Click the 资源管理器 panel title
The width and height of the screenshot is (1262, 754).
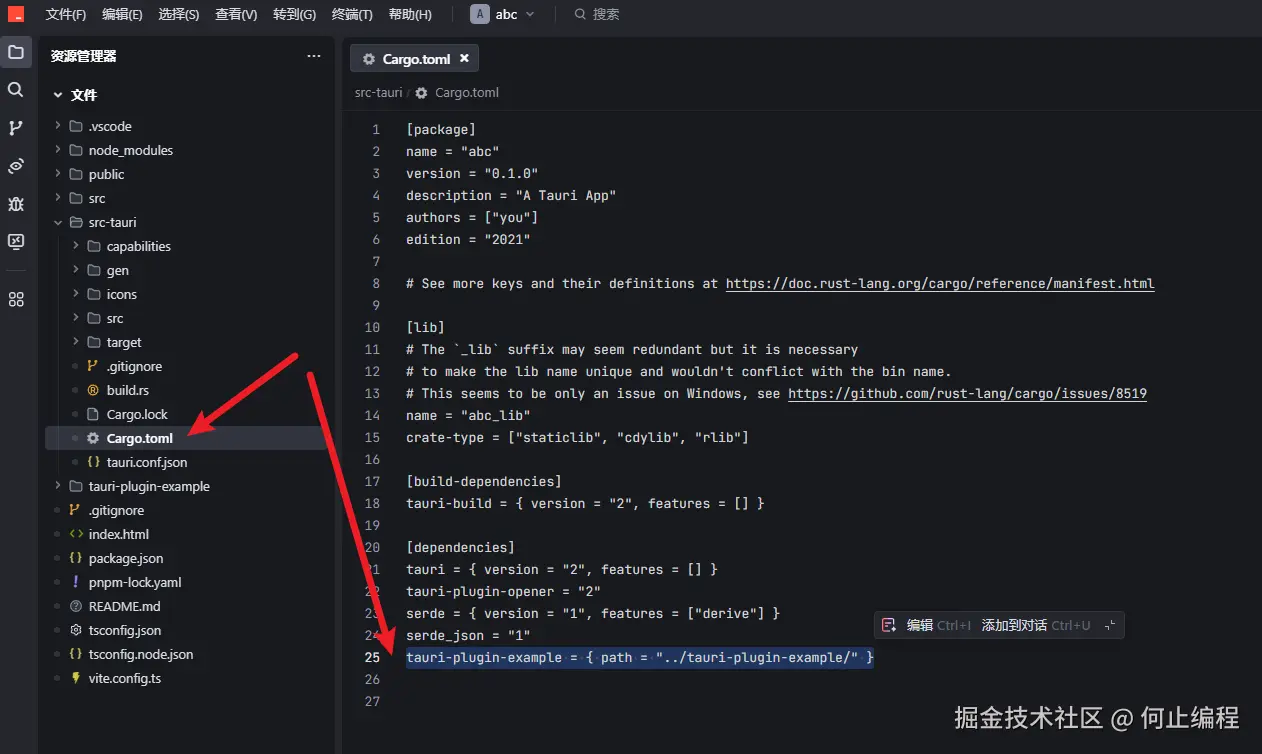tap(84, 56)
